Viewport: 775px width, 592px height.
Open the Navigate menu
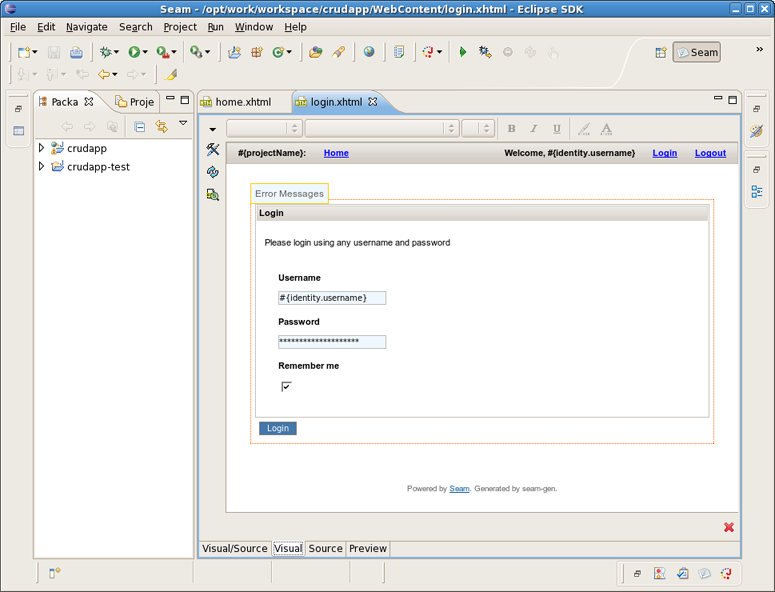click(x=87, y=27)
